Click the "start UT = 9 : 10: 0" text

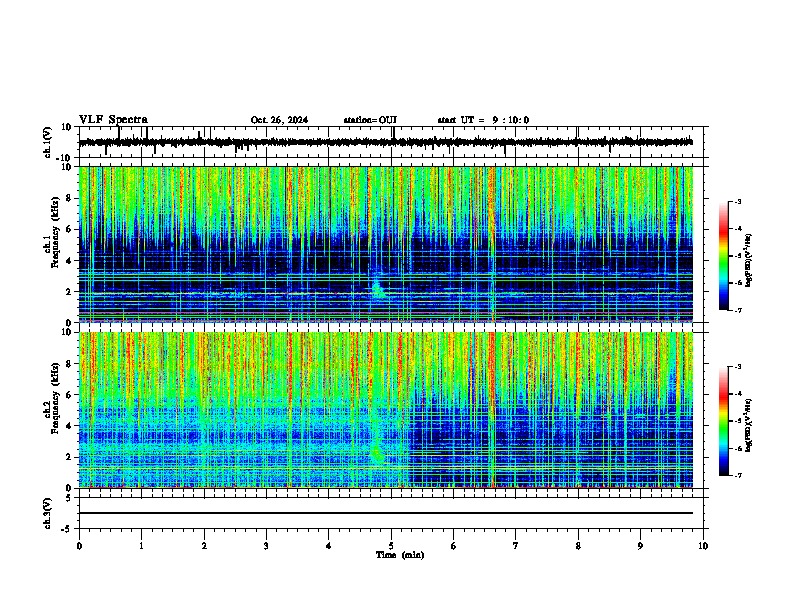[x=483, y=120]
